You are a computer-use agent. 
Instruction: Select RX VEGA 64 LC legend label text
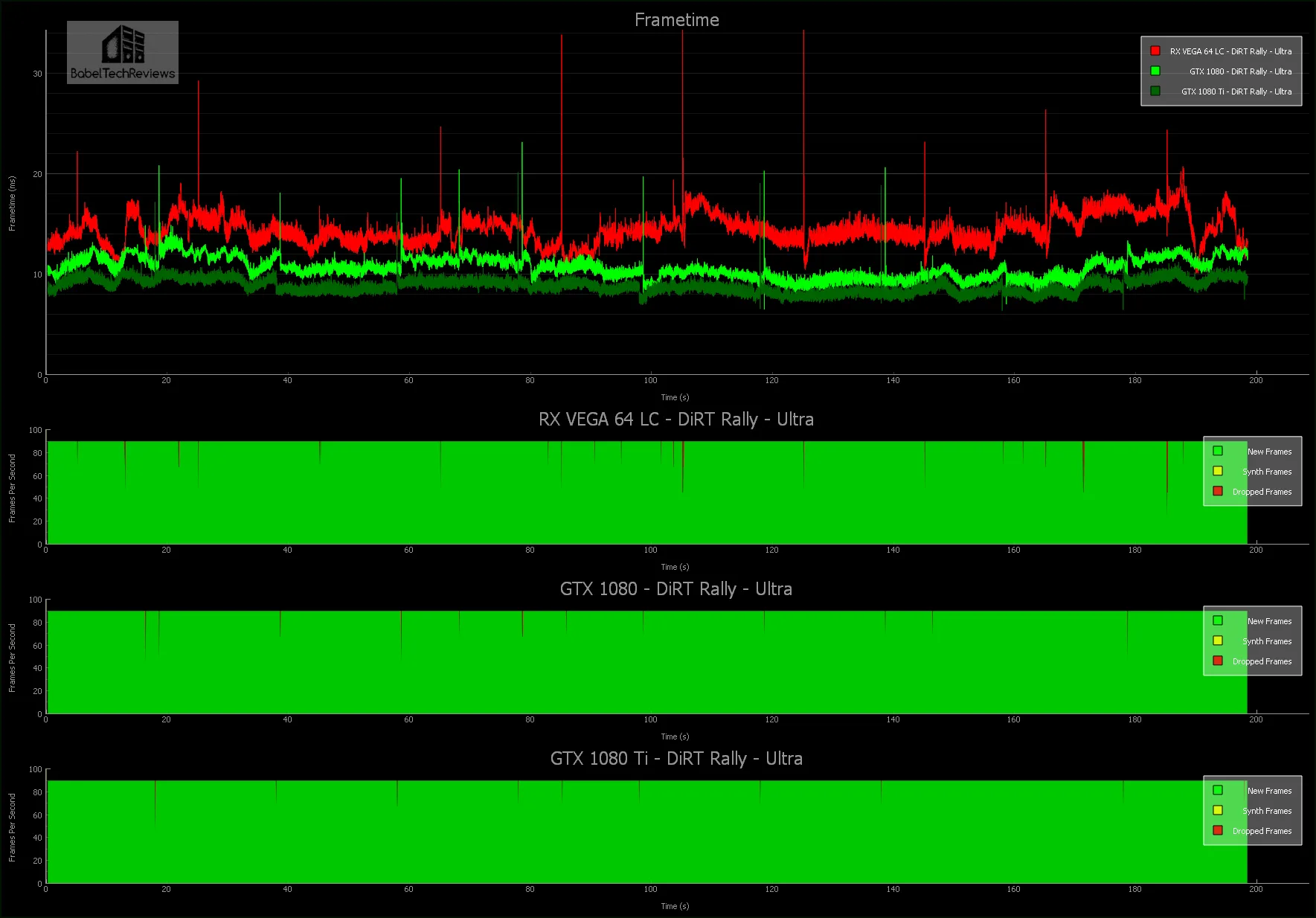pos(1230,51)
